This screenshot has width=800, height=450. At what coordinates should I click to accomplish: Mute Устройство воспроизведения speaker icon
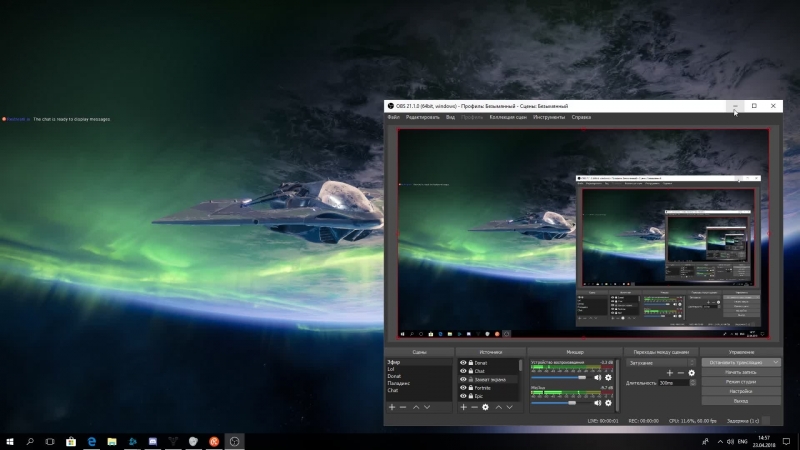(597, 378)
